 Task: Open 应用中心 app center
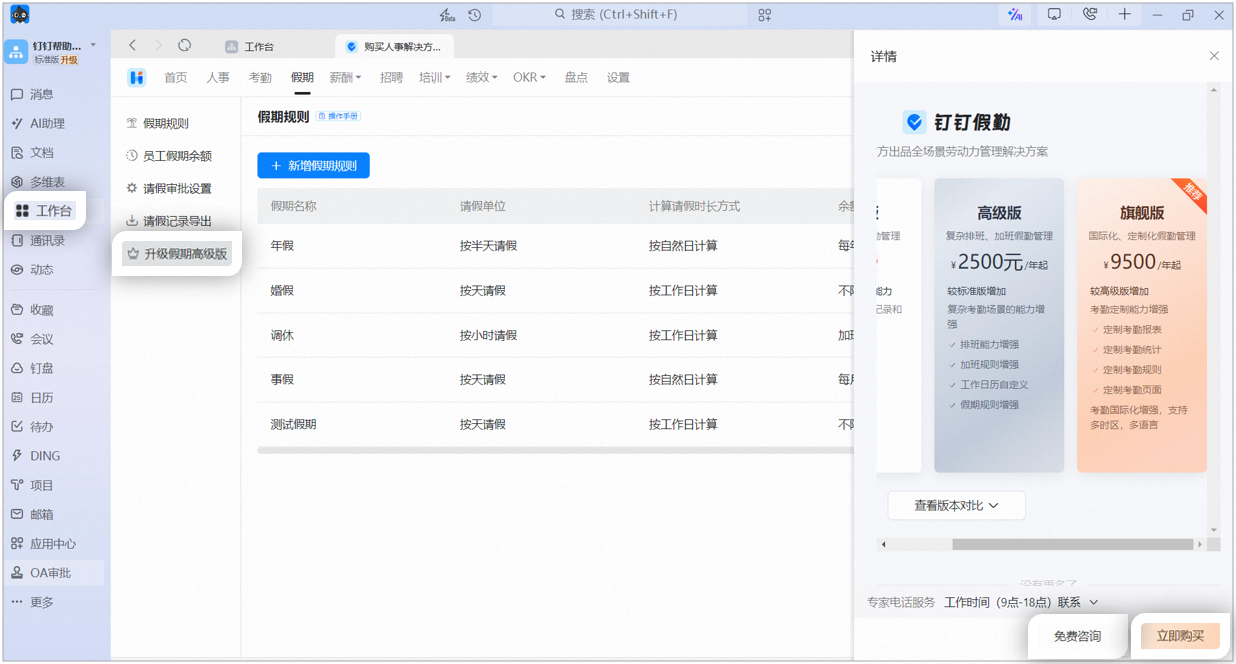(x=44, y=544)
